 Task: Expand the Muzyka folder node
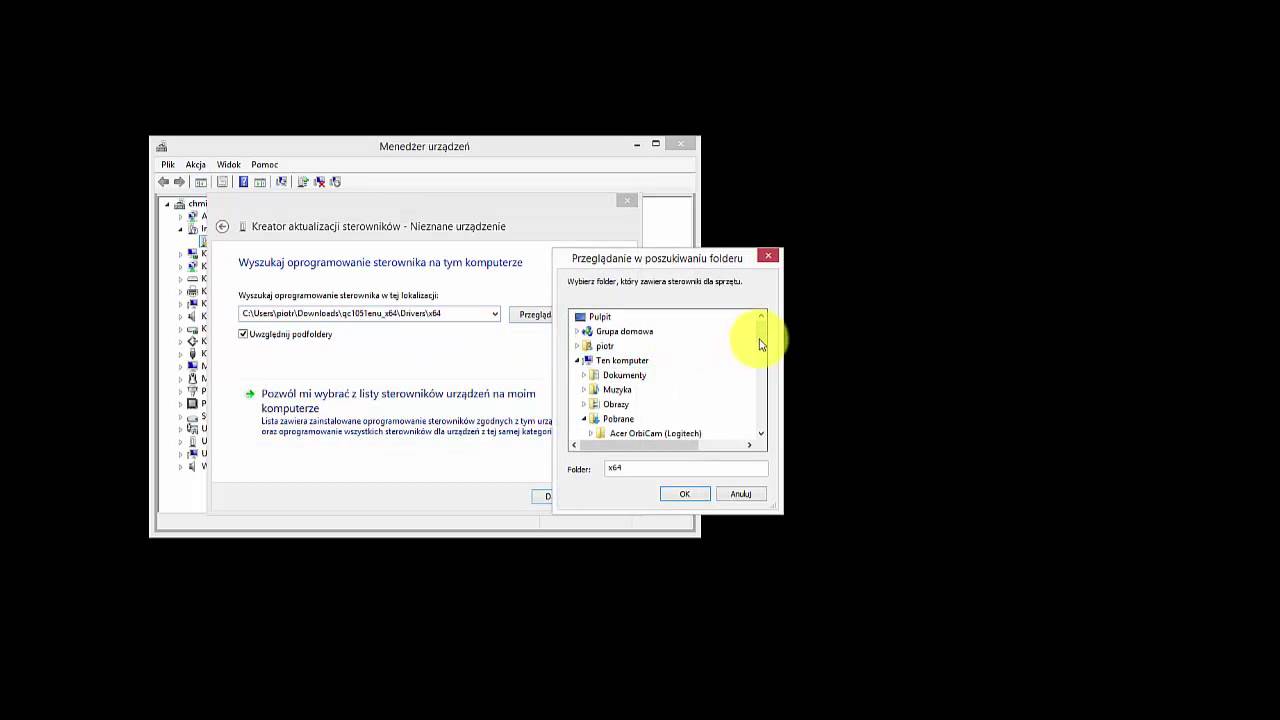point(584,390)
